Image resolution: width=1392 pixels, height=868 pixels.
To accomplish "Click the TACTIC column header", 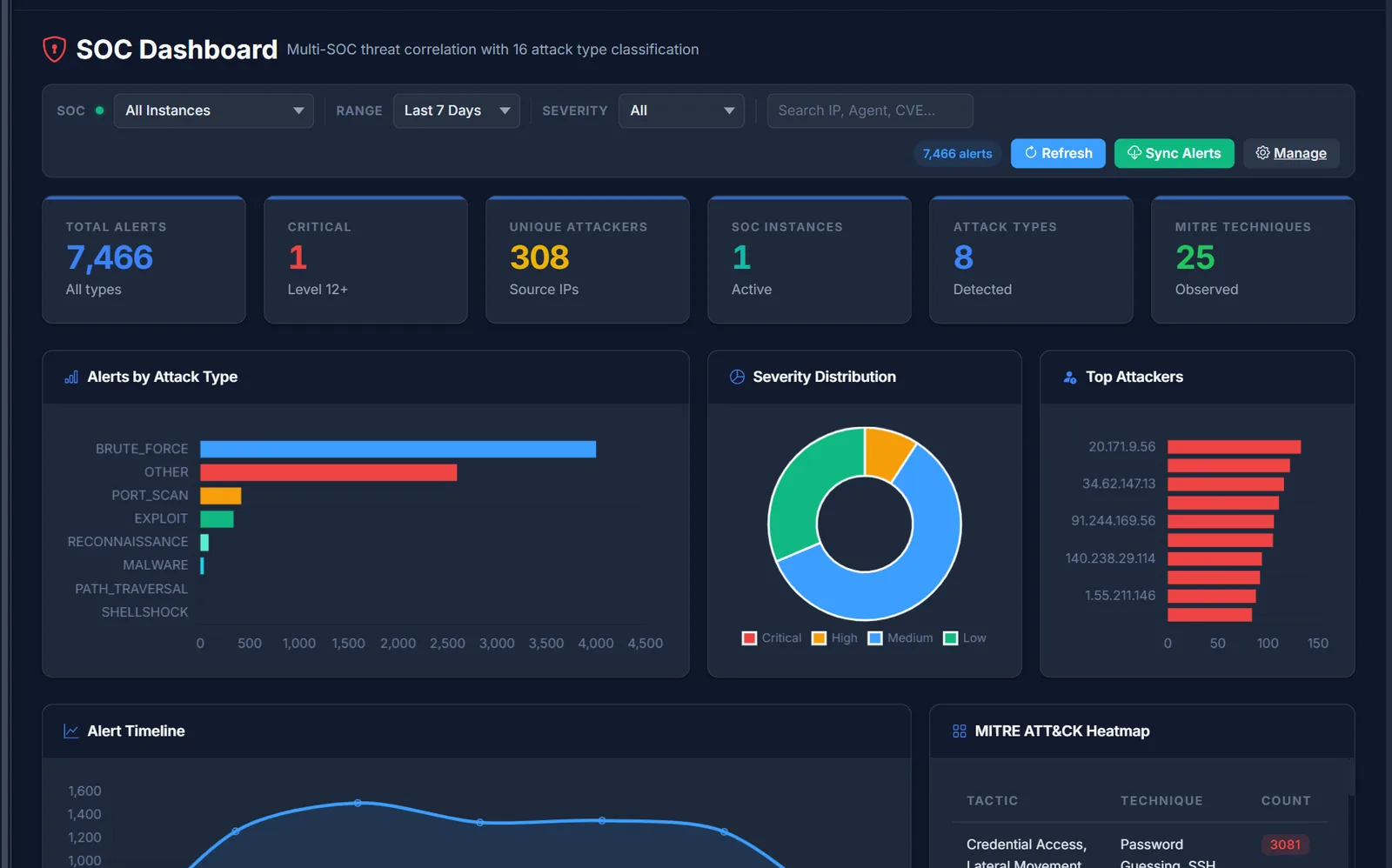I will pos(992,801).
